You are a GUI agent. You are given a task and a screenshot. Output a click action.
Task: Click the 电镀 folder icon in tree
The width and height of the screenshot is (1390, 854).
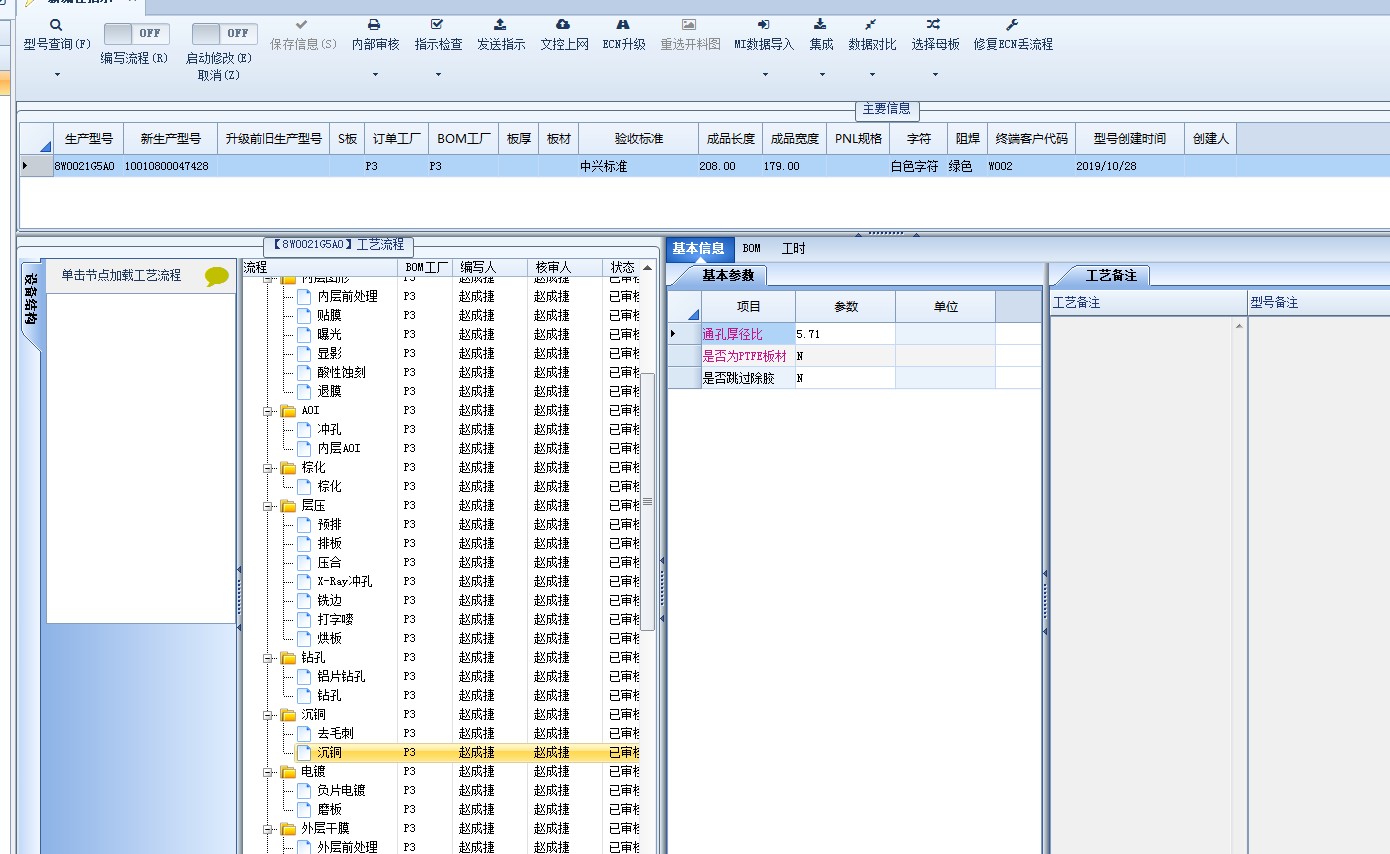pyautogui.click(x=288, y=772)
